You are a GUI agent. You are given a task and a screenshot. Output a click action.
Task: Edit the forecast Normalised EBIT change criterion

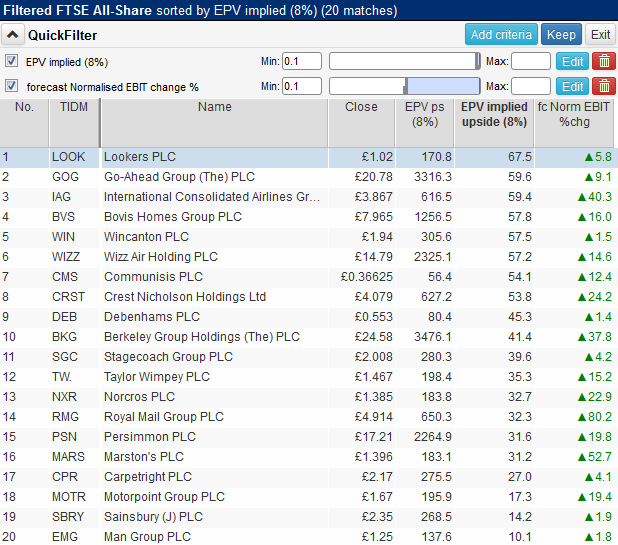572,86
